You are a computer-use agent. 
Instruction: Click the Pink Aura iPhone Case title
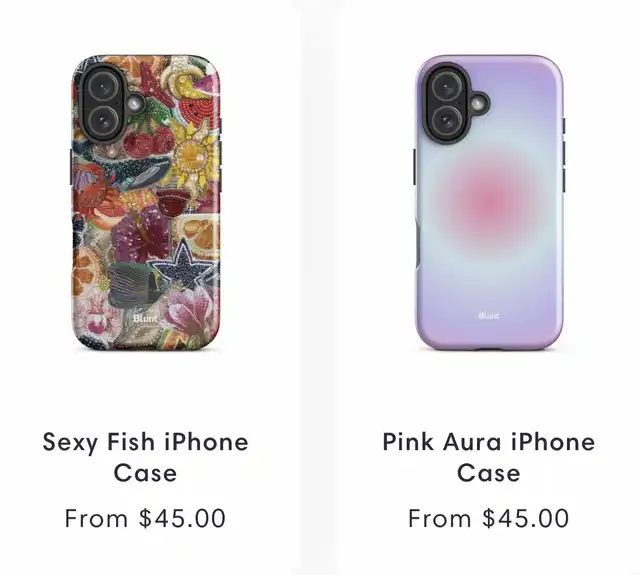[x=489, y=457]
